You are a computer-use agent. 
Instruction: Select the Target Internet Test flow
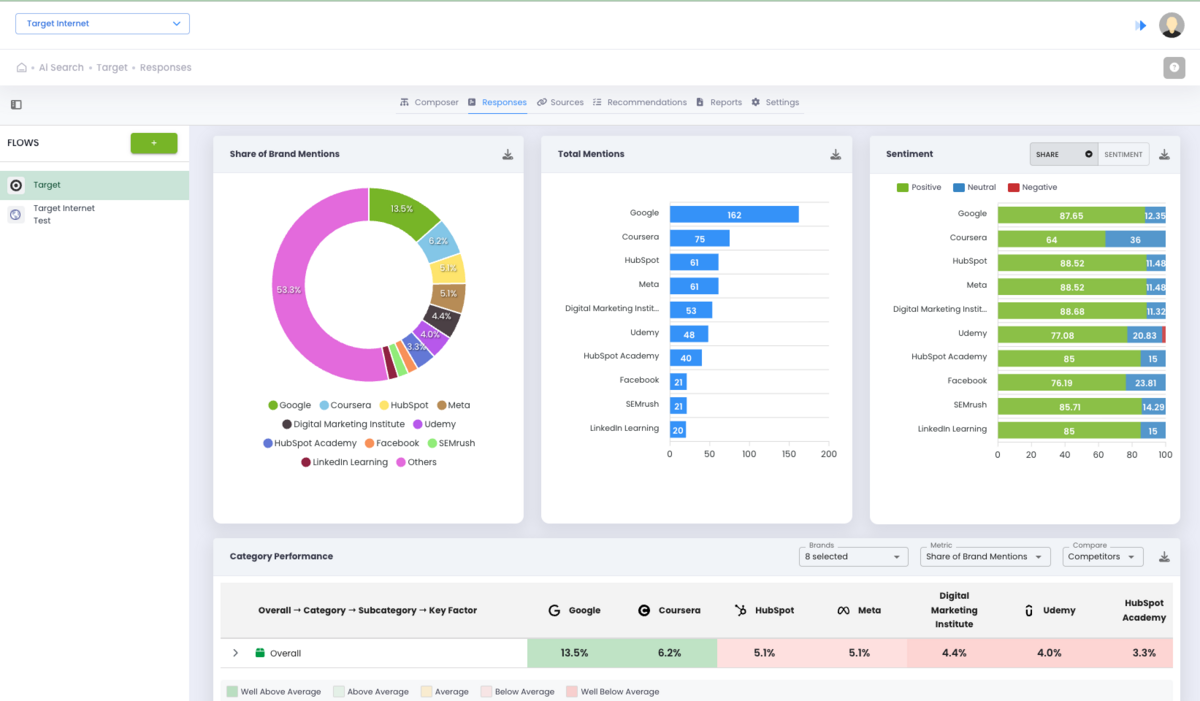pos(94,214)
